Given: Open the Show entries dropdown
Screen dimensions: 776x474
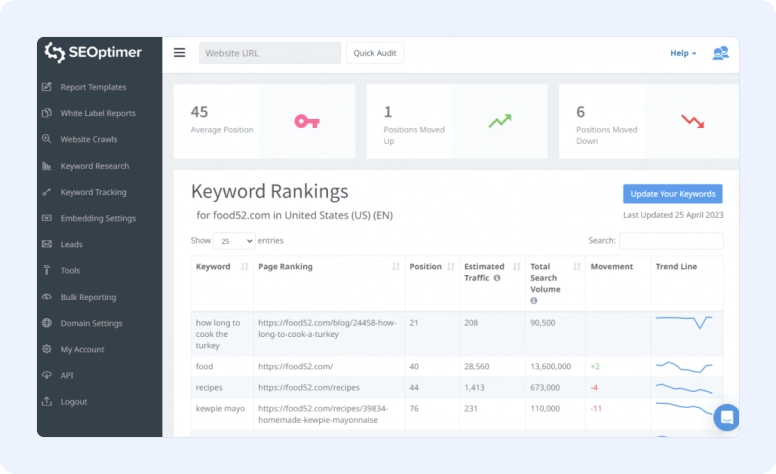Looking at the screenshot, I should coord(234,241).
